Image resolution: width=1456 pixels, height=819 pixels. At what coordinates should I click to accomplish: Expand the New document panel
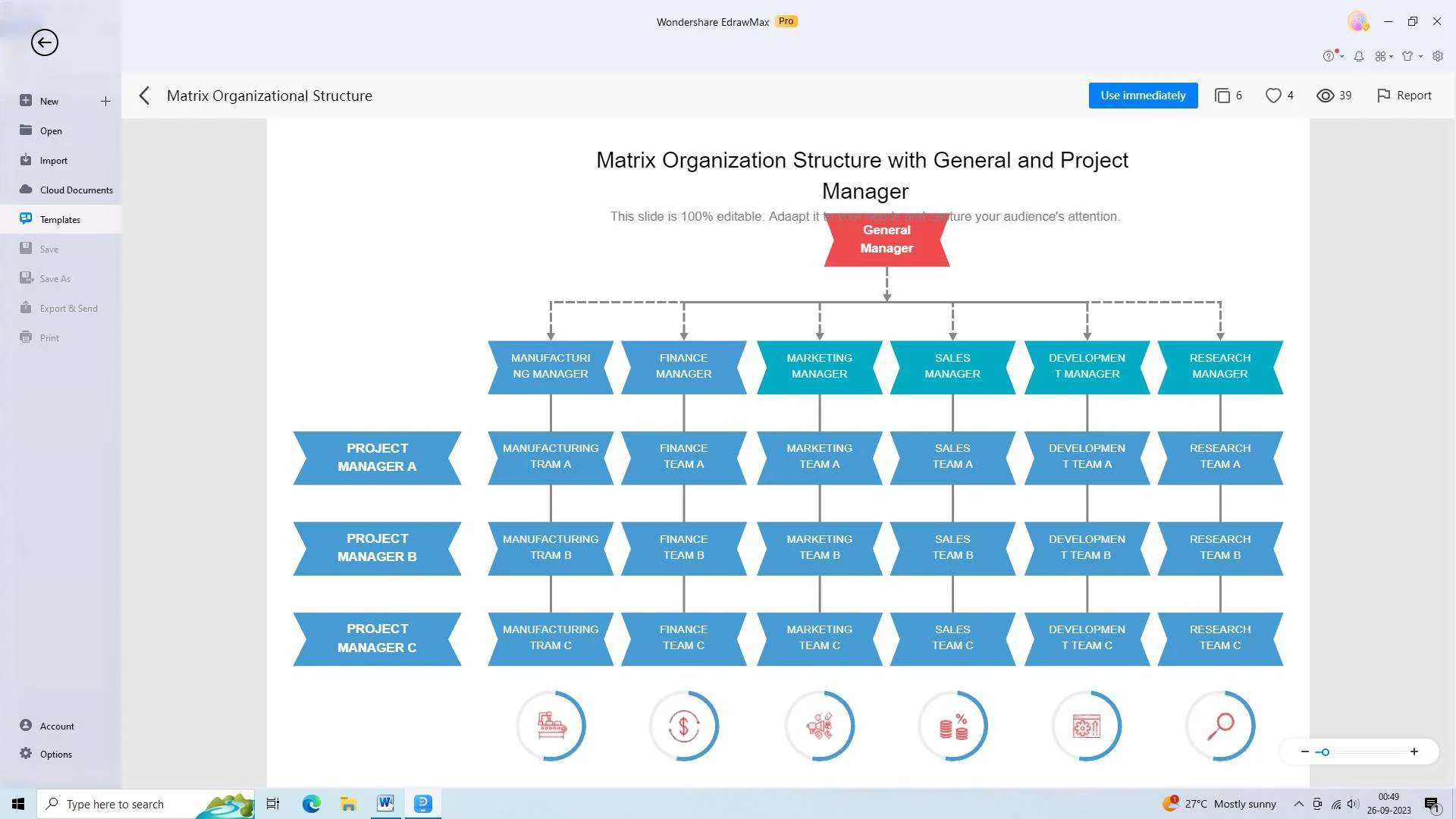[107, 101]
